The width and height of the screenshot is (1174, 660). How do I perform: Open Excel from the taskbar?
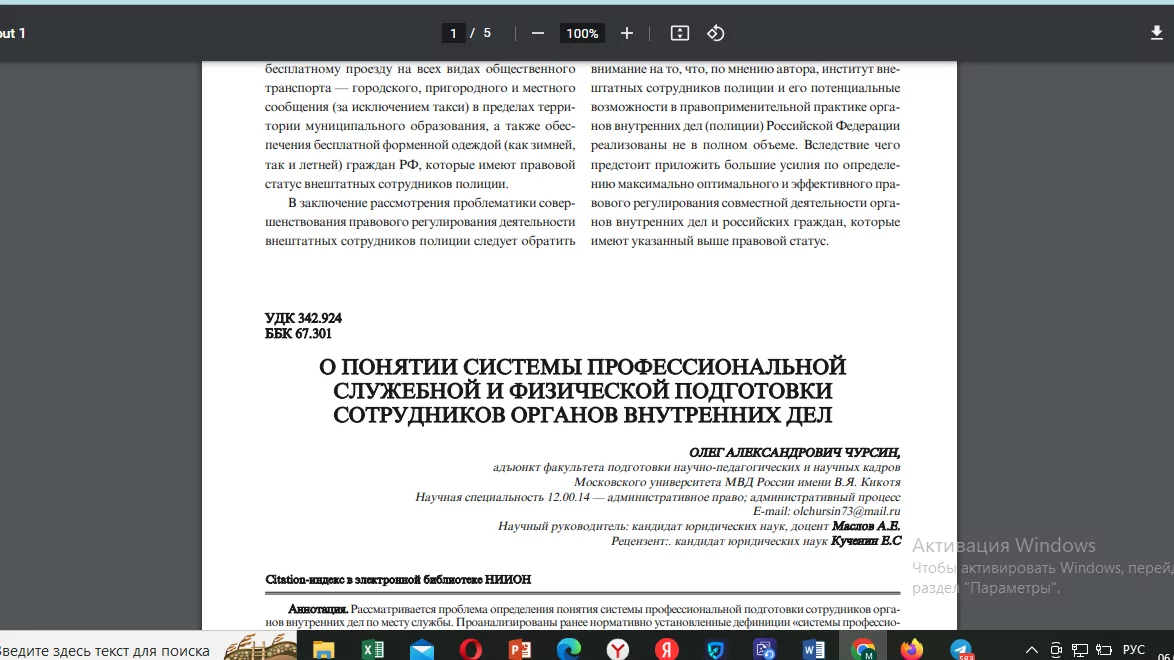pyautogui.click(x=372, y=648)
